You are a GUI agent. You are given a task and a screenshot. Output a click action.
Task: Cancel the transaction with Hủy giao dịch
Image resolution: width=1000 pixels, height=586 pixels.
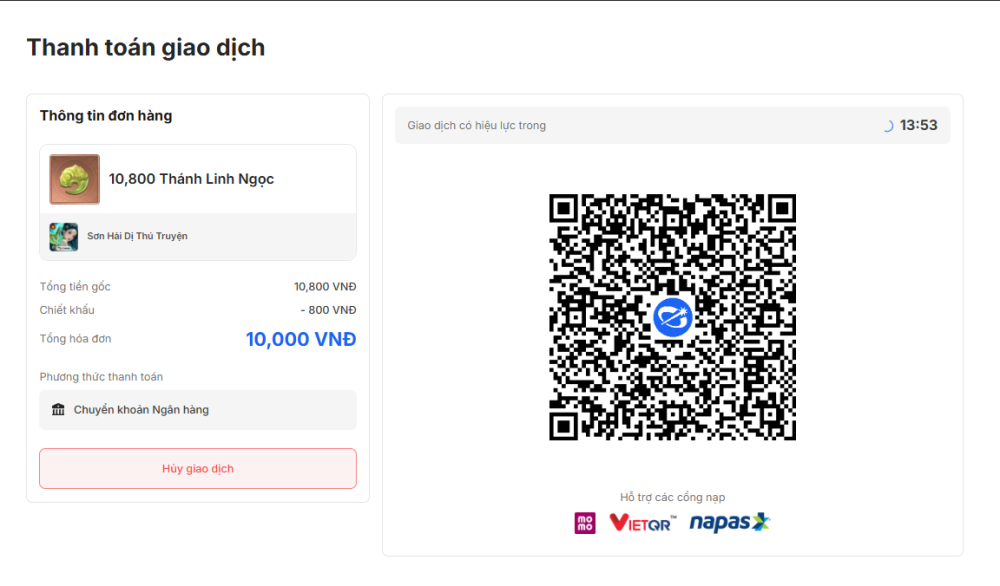[198, 469]
